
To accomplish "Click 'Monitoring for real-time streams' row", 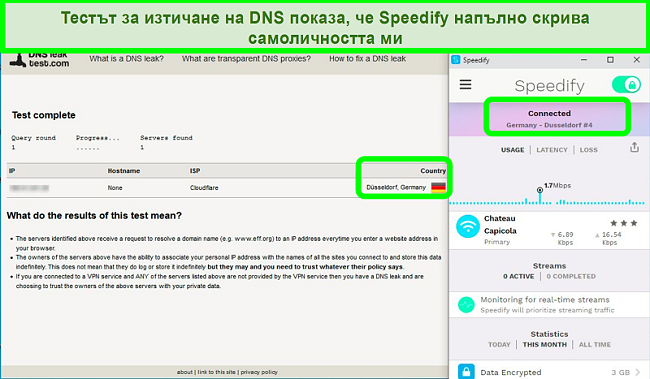I will tap(549, 305).
